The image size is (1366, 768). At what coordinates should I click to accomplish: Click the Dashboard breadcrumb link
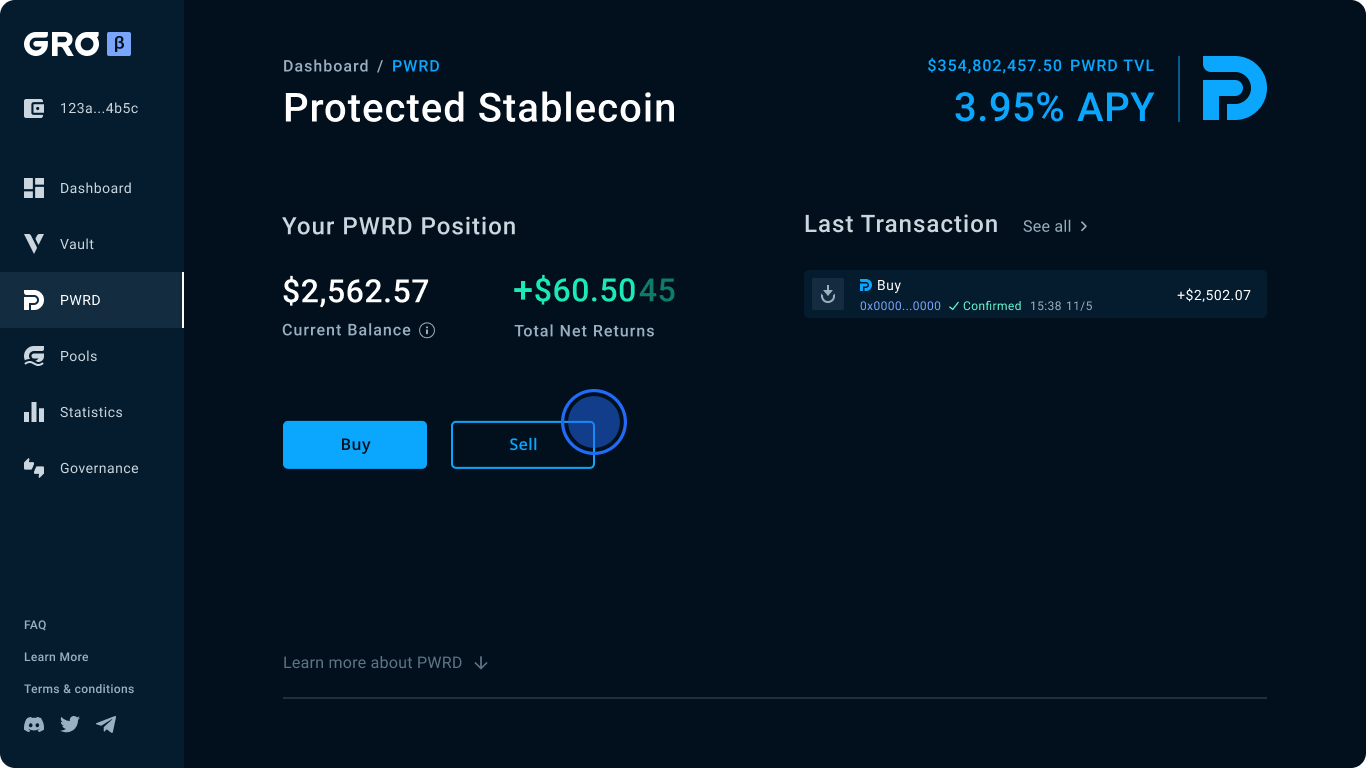(326, 66)
